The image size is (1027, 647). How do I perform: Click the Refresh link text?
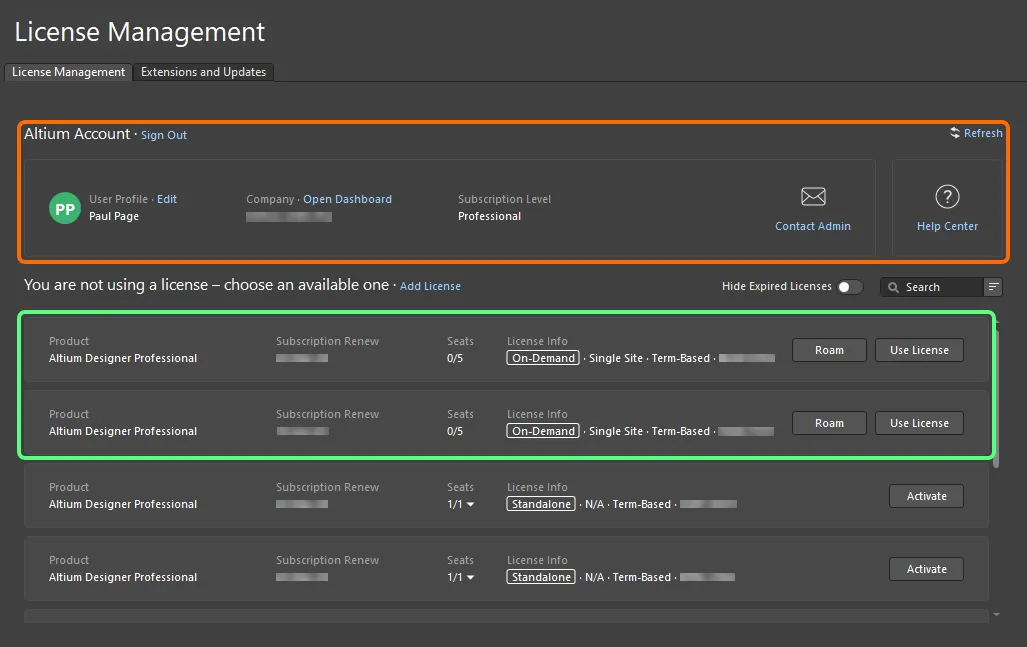click(x=982, y=133)
